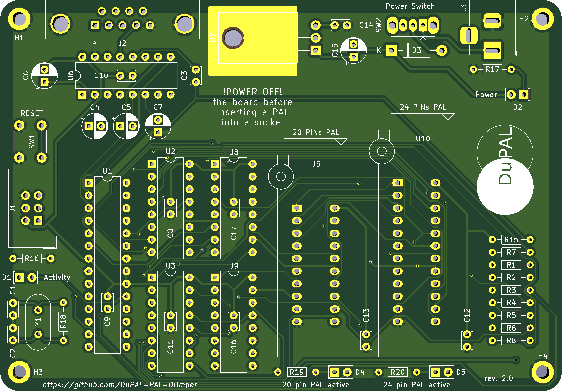The width and height of the screenshot is (562, 391).
Task: Select the white DuPAL logo circle
Action: pyautogui.click(x=505, y=186)
